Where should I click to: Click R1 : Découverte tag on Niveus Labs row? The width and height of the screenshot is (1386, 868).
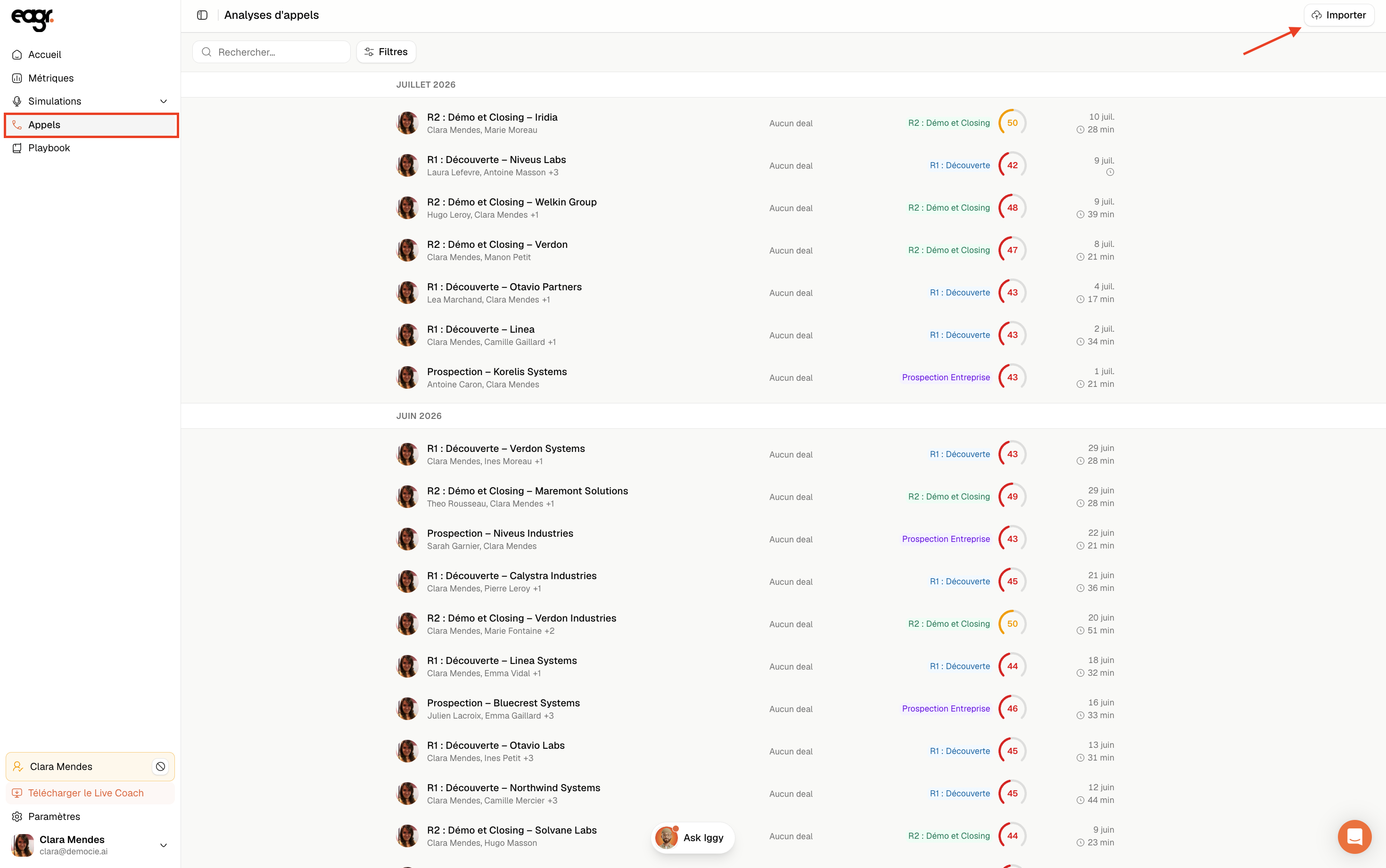click(x=960, y=165)
